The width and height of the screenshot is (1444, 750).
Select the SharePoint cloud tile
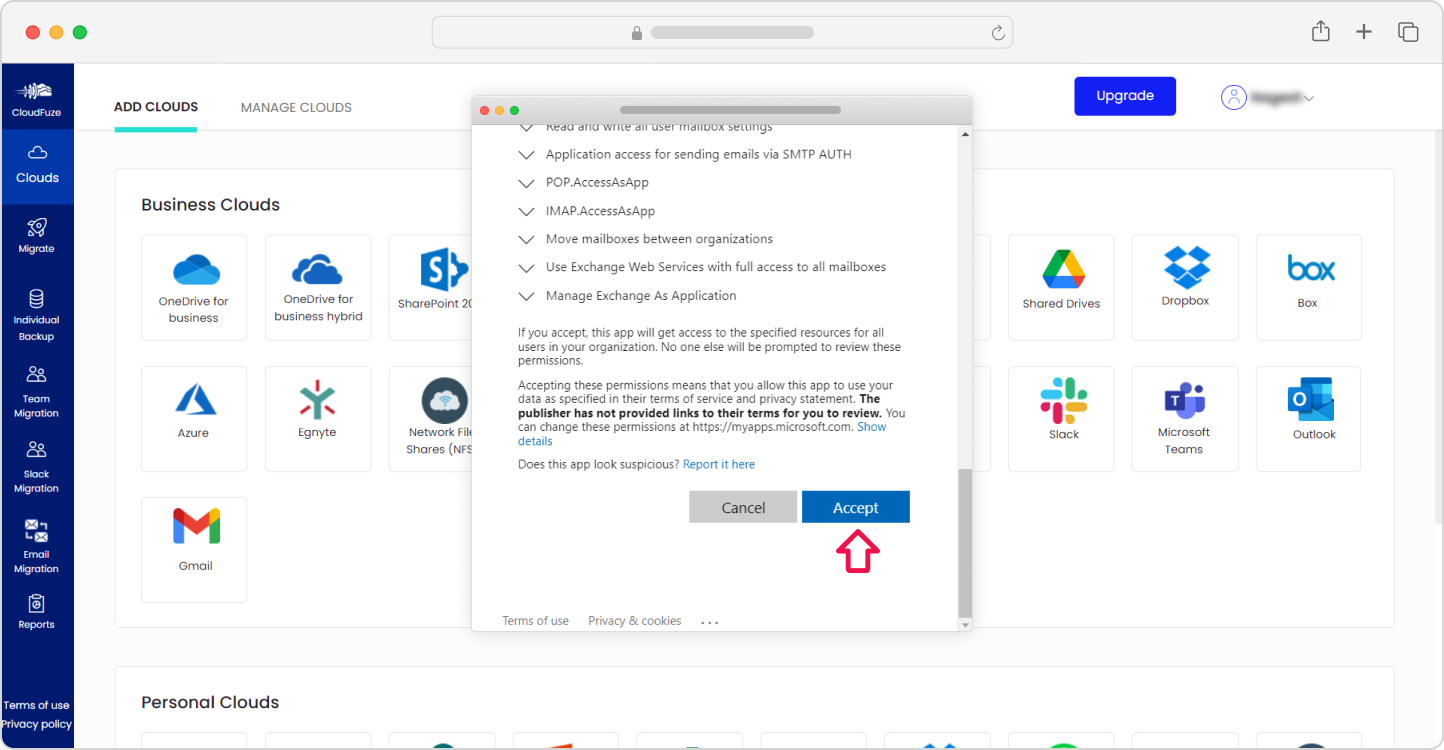430,288
